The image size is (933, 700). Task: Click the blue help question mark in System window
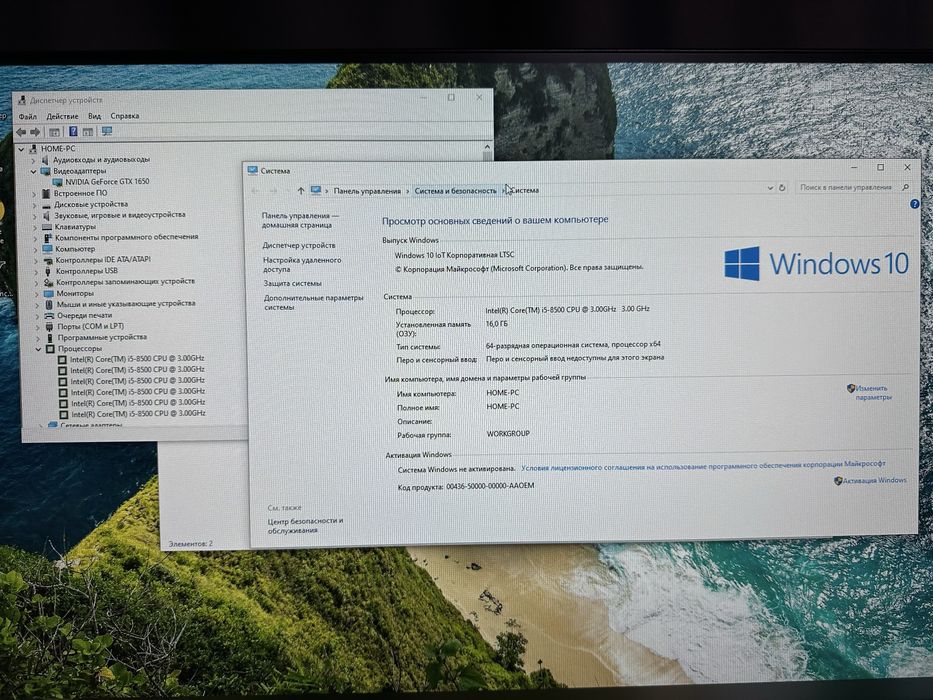coord(915,204)
